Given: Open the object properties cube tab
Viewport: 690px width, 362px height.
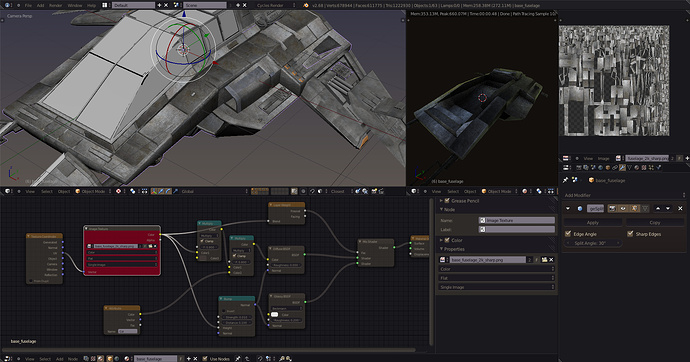Looking at the screenshot, I should (x=608, y=168).
